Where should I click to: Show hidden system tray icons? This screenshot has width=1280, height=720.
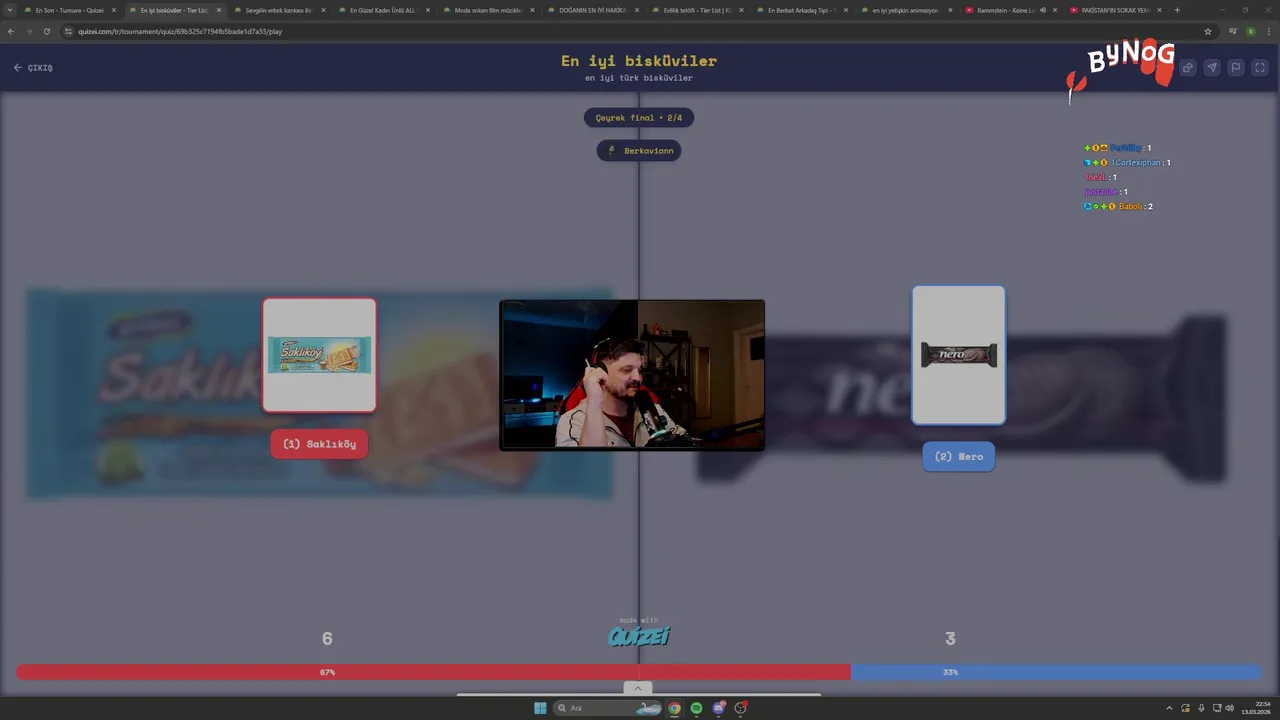(x=1169, y=708)
